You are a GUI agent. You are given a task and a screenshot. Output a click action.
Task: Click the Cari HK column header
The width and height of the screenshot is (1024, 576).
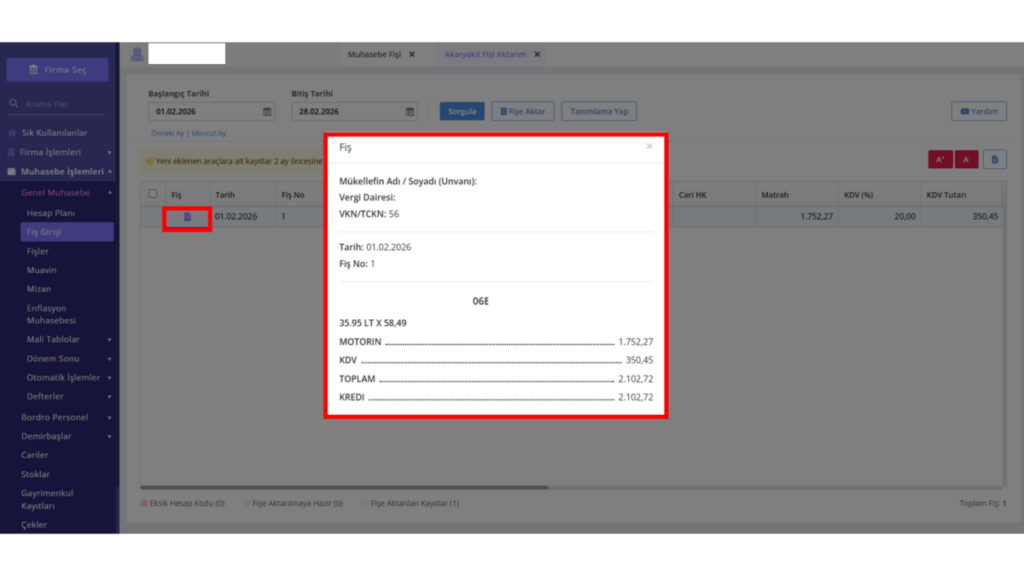692,195
